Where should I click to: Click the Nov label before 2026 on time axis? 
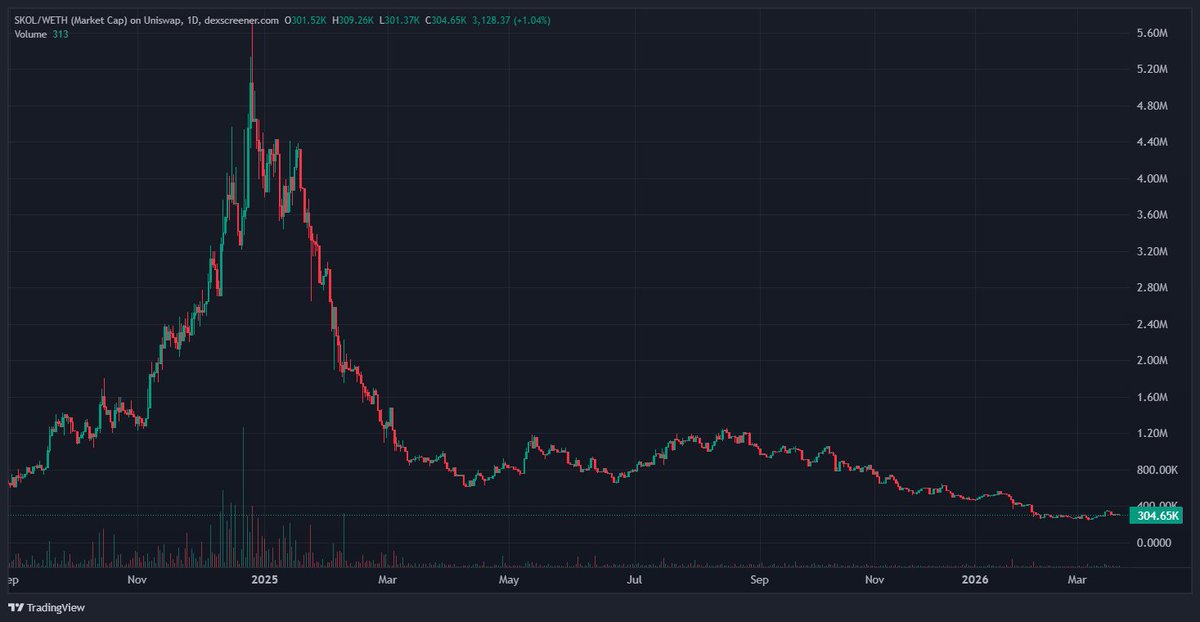click(x=876, y=580)
